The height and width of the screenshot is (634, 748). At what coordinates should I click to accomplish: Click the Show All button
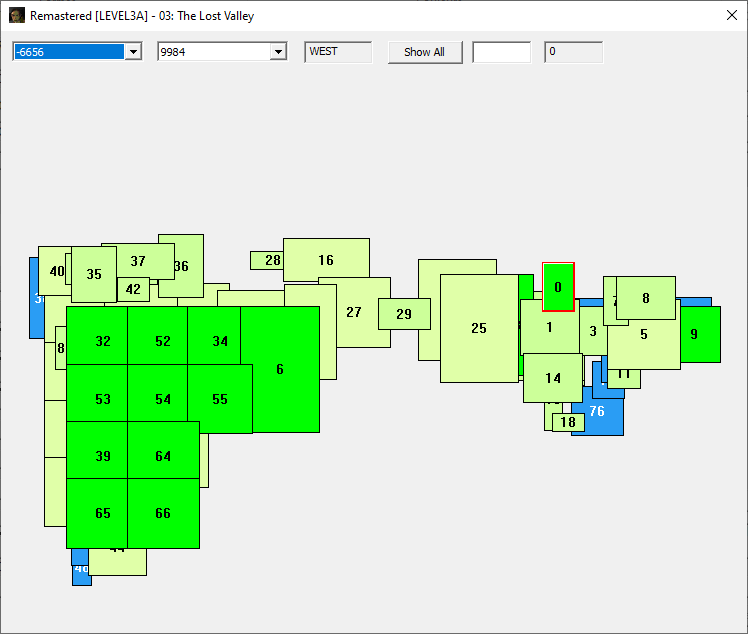point(425,52)
